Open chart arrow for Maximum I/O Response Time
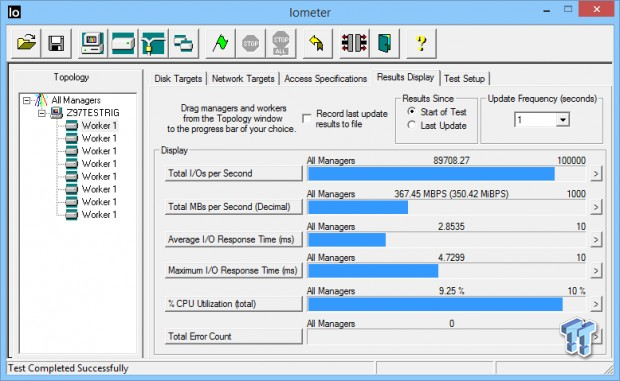 (596, 271)
